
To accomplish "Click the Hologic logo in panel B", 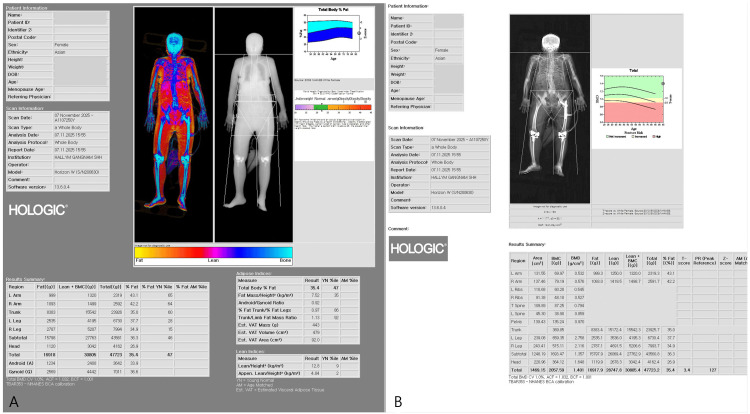I will [418, 248].
